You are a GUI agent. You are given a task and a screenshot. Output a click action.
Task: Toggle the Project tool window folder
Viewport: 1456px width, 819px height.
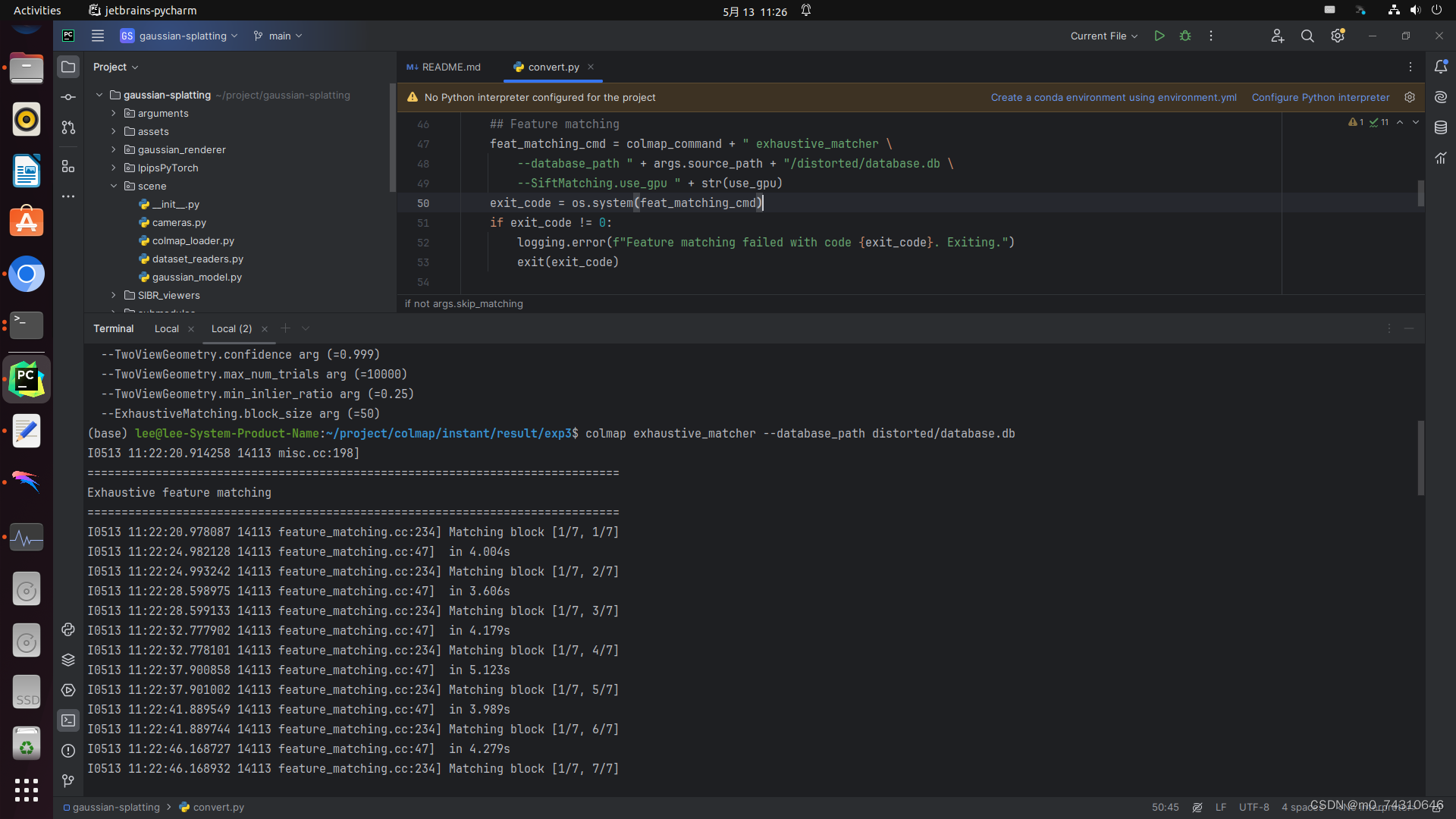[x=68, y=67]
